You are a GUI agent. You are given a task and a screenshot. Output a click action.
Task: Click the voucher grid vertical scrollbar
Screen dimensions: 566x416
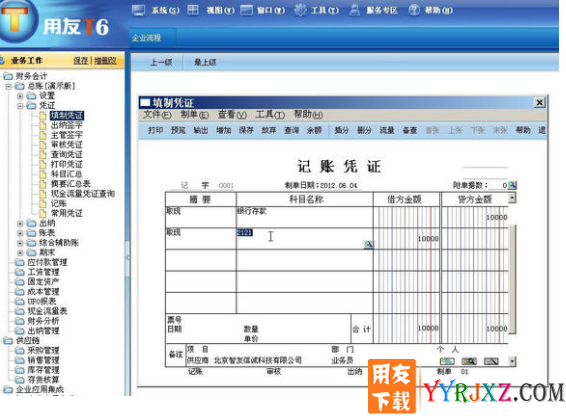pos(512,279)
